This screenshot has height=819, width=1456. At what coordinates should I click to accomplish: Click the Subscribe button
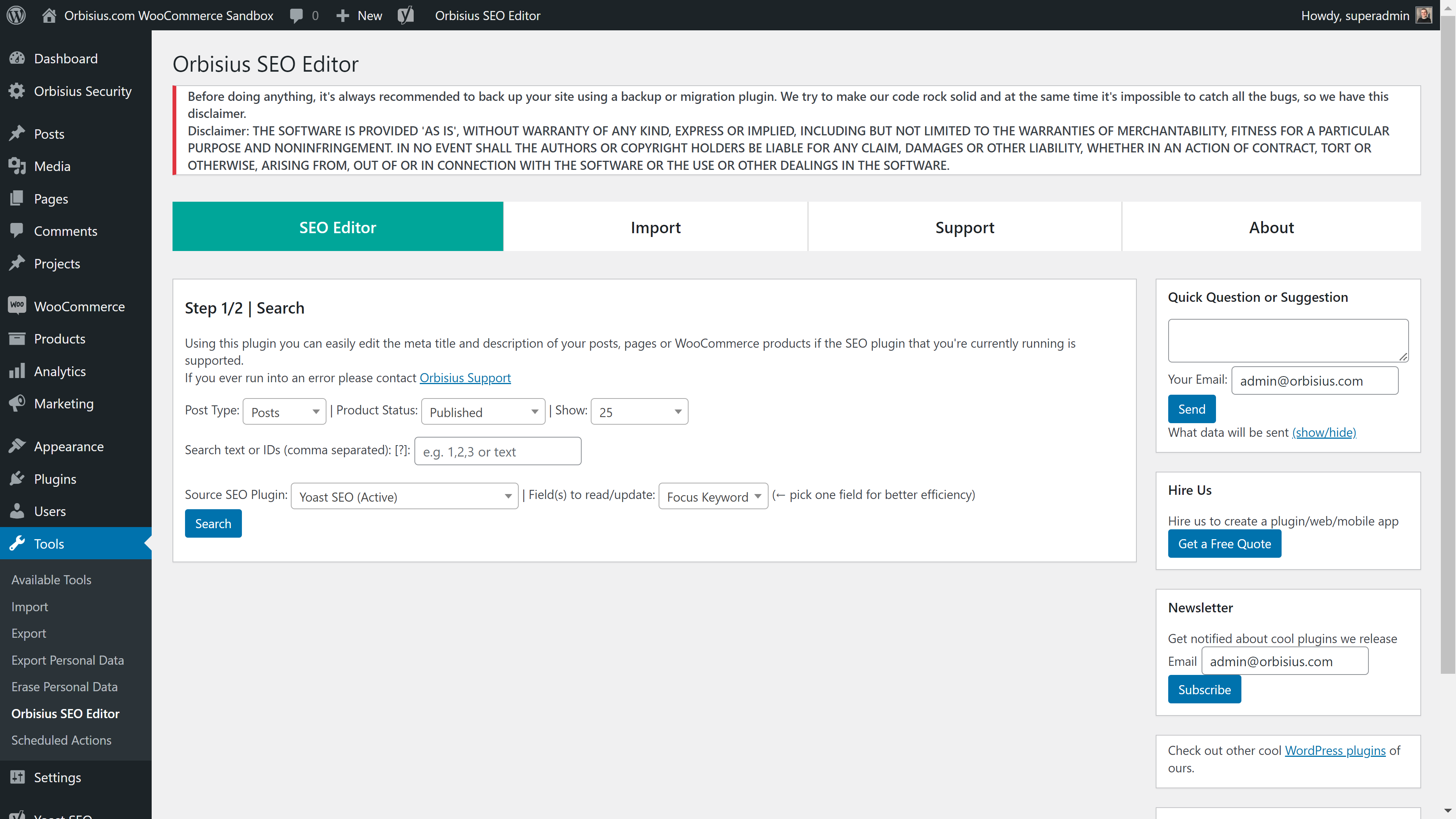[1205, 689]
